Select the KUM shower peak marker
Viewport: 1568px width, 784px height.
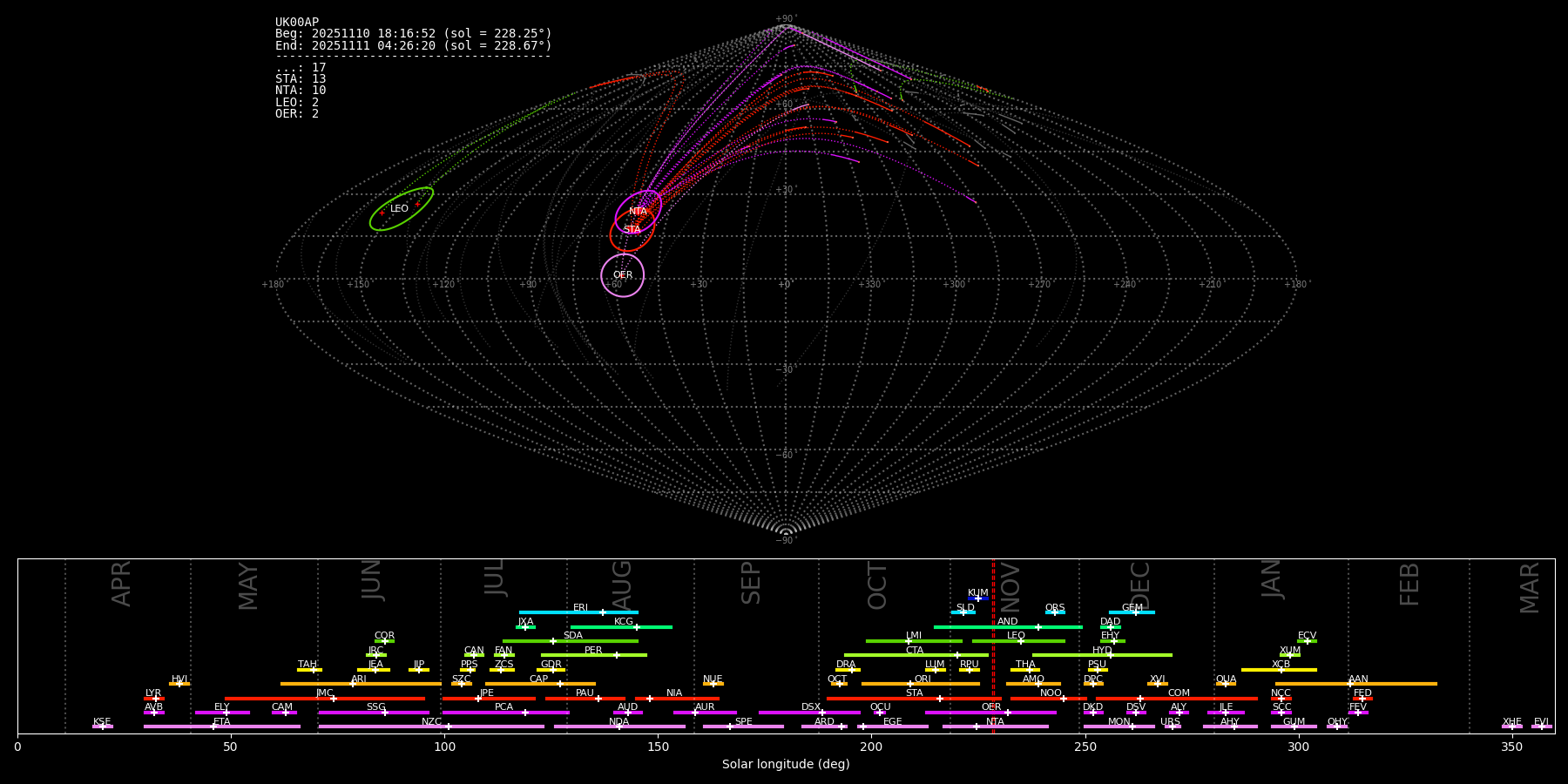[x=977, y=598]
